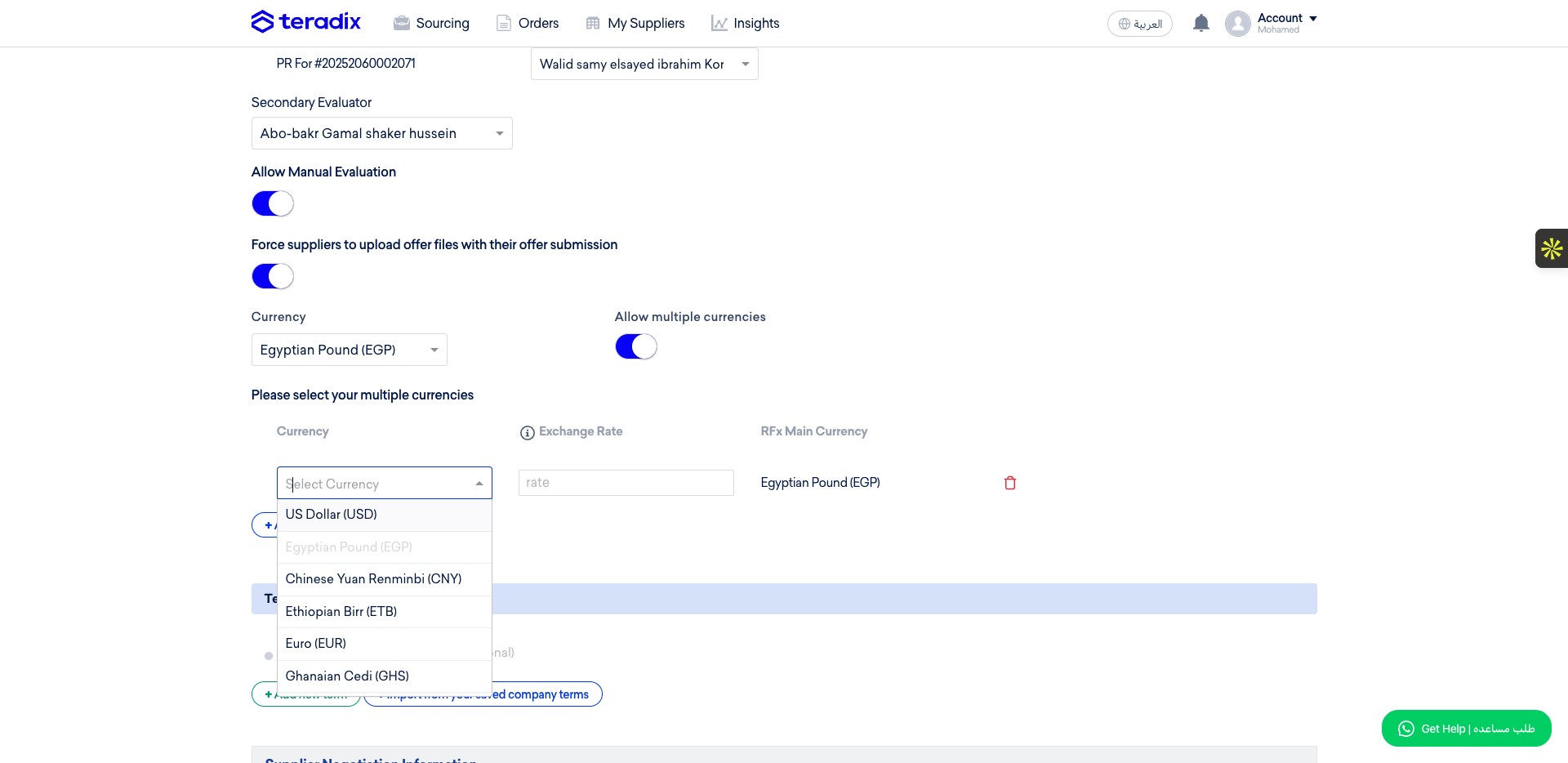Toggle Force suppliers to upload offer files
Viewport: 1568px width, 763px height.
click(x=273, y=276)
